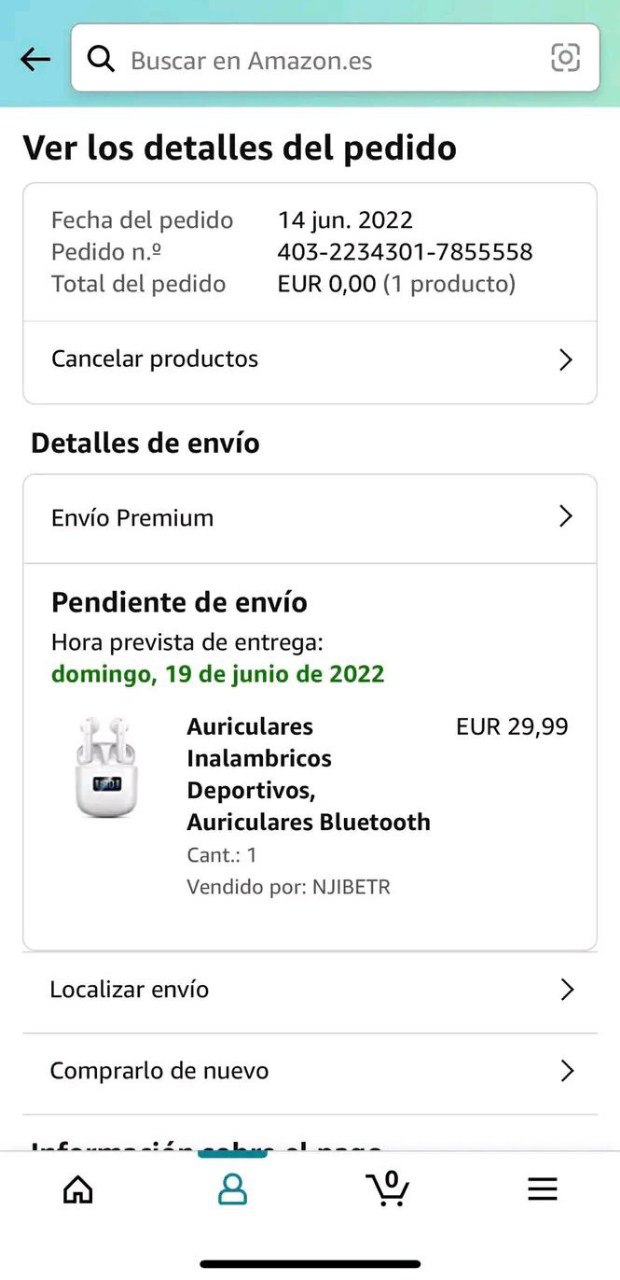
Task: Open the camera scan icon in the search bar
Action: (565, 59)
